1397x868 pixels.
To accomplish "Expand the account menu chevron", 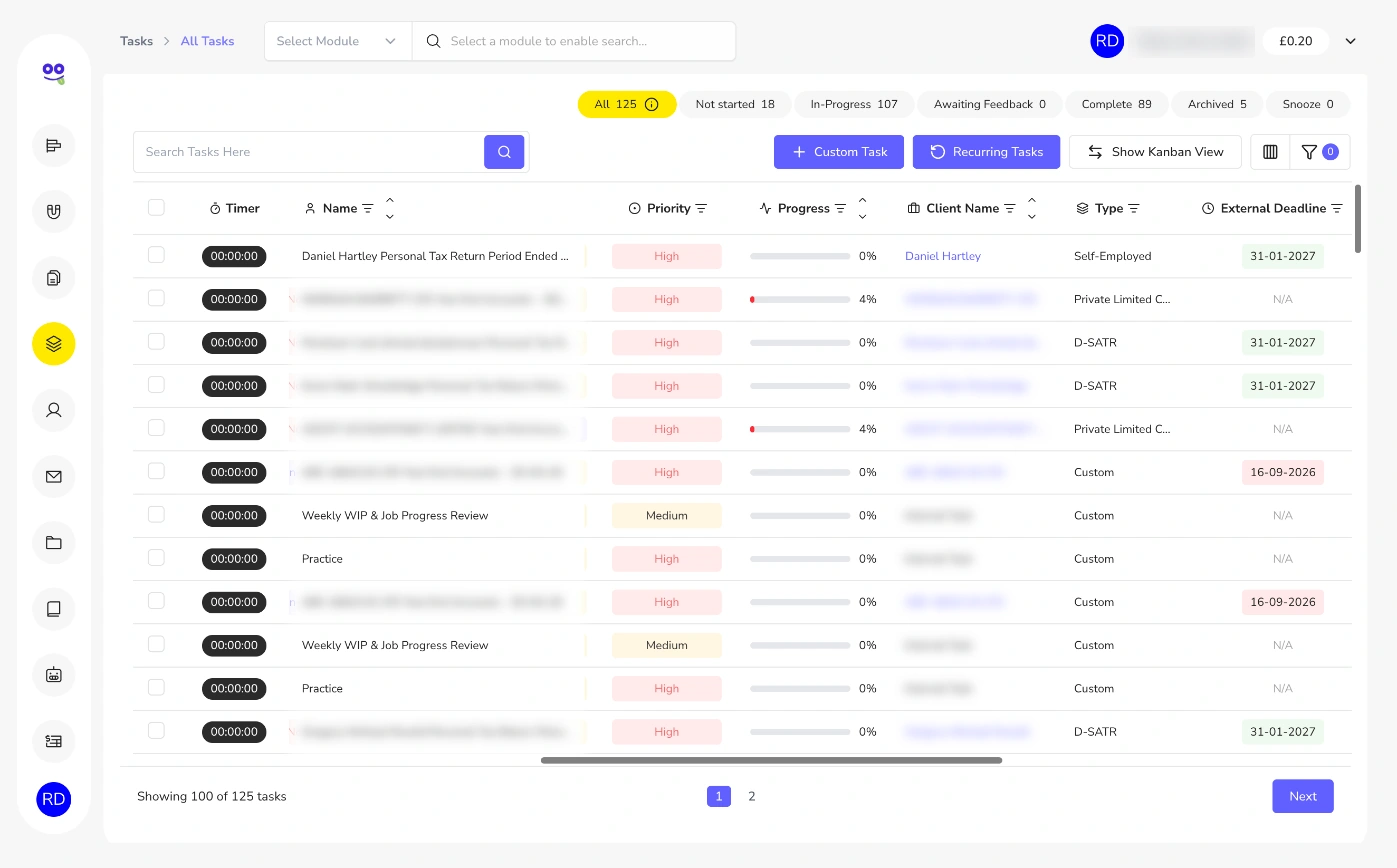I will coord(1350,41).
